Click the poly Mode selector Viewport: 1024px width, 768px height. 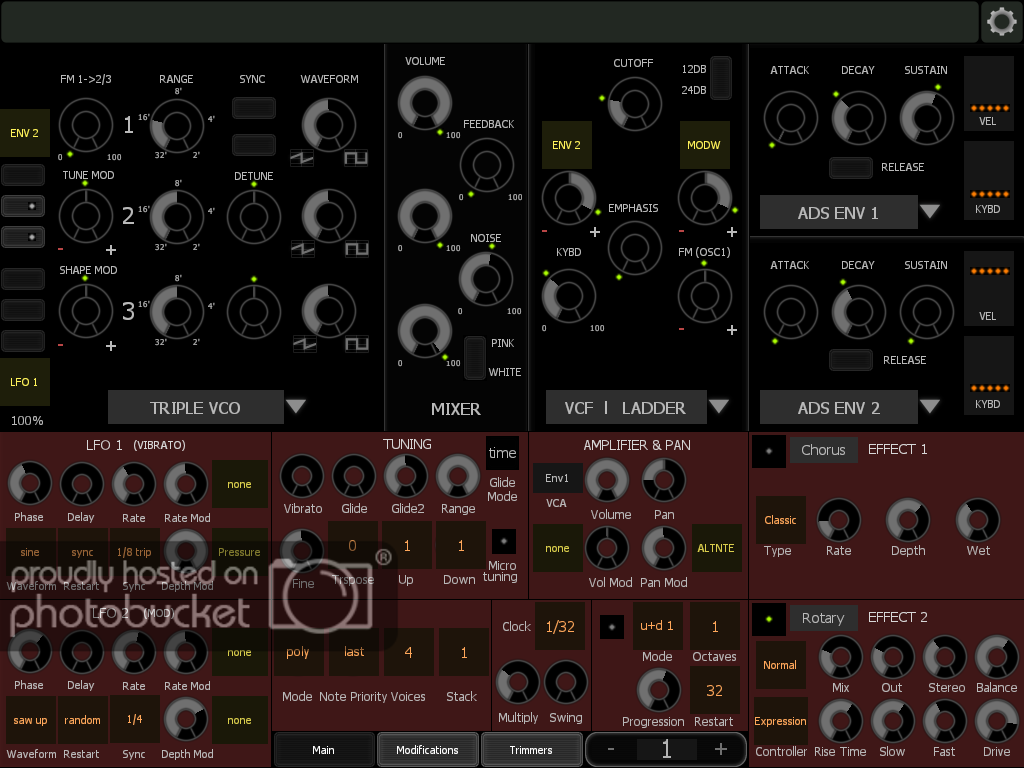tap(298, 652)
